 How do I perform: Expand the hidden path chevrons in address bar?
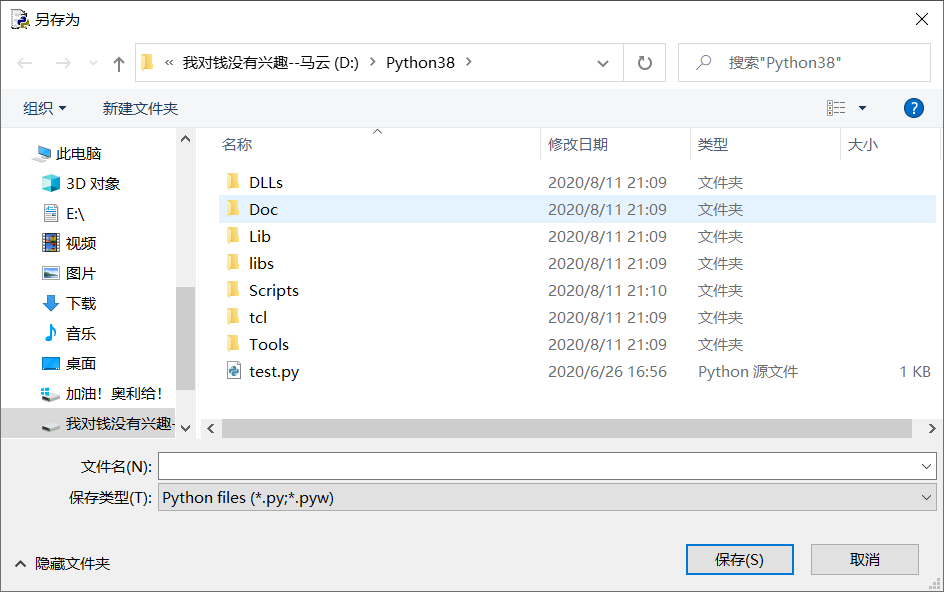(x=169, y=62)
